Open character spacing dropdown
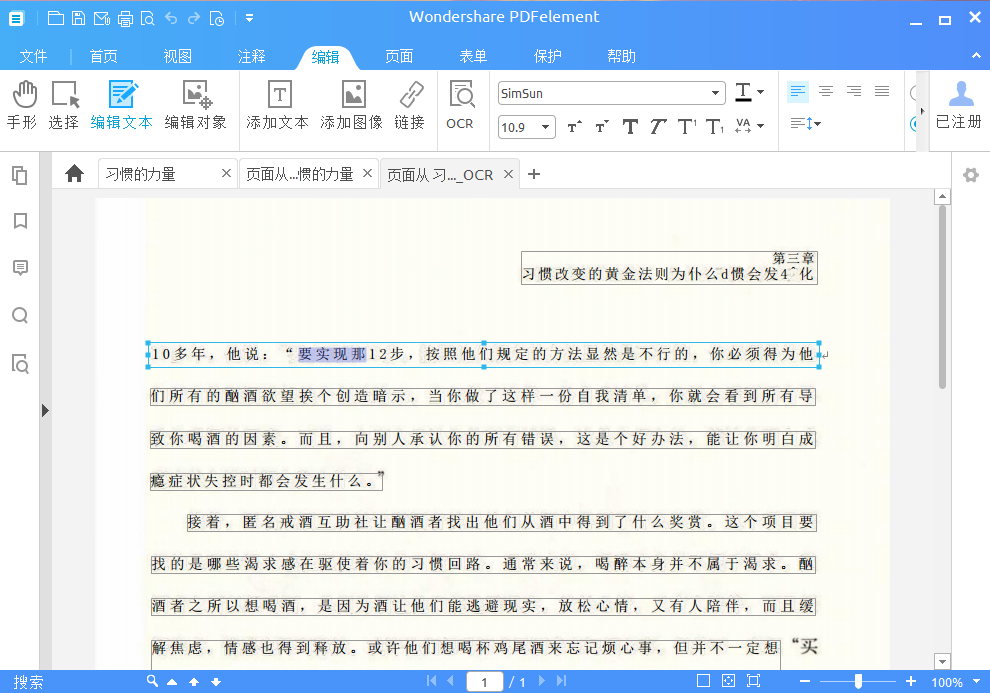The height and width of the screenshot is (693, 990). [x=761, y=126]
